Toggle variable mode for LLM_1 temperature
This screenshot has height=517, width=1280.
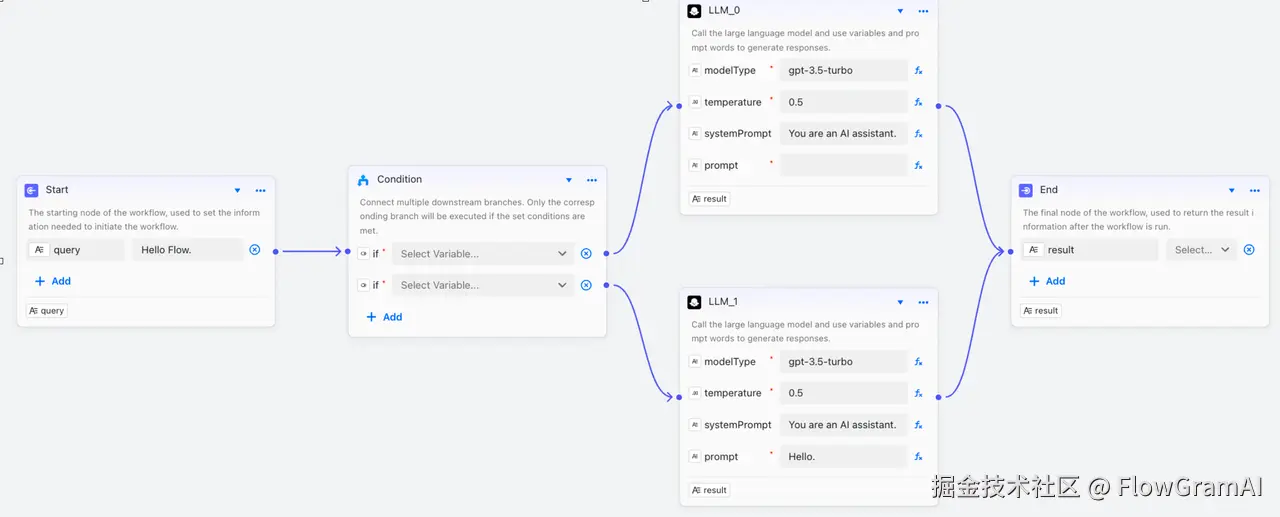coord(918,394)
